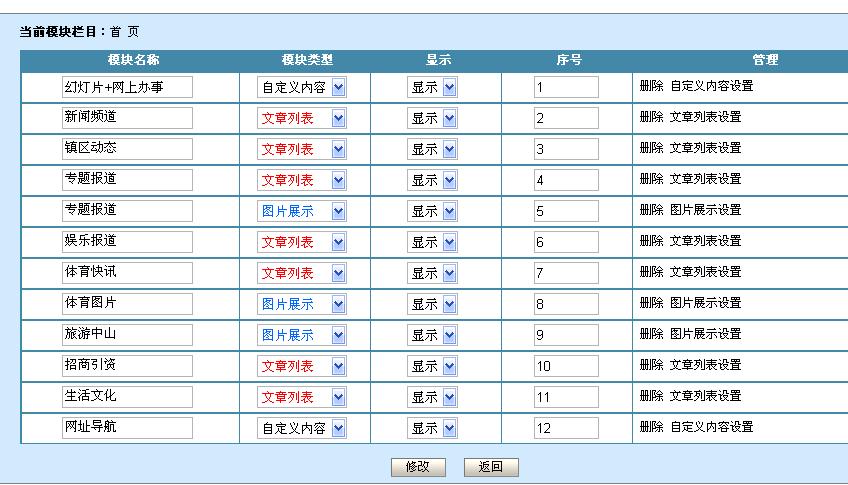
Task: Click the 娱乐报道 module name field
Action: click(126, 241)
